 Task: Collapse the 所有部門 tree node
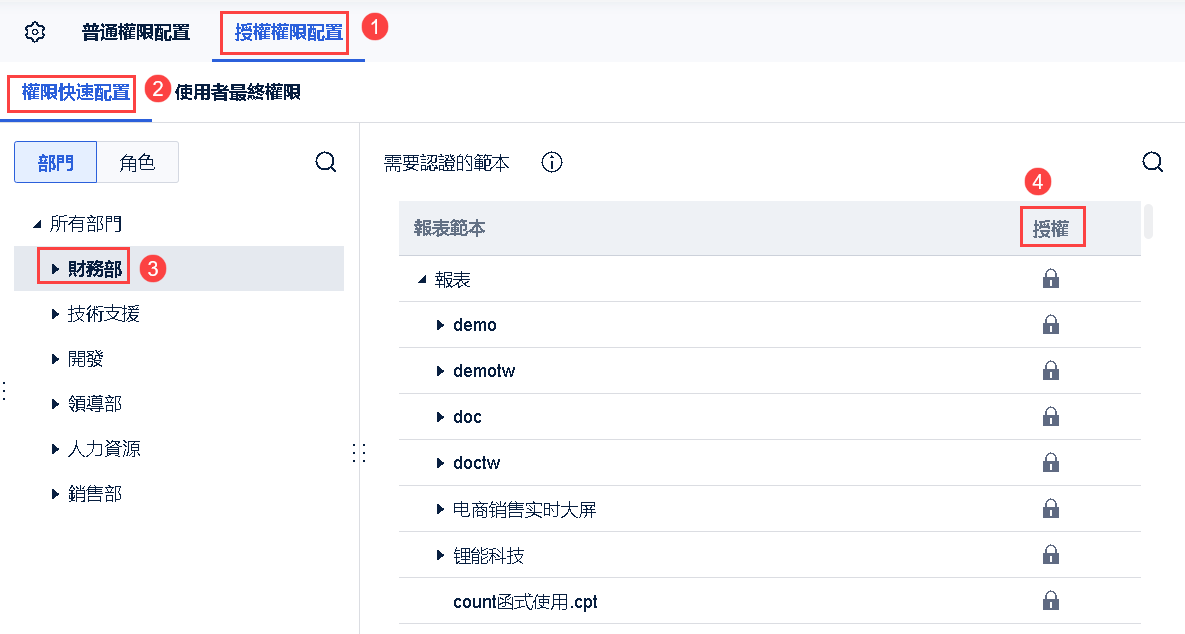click(38, 224)
